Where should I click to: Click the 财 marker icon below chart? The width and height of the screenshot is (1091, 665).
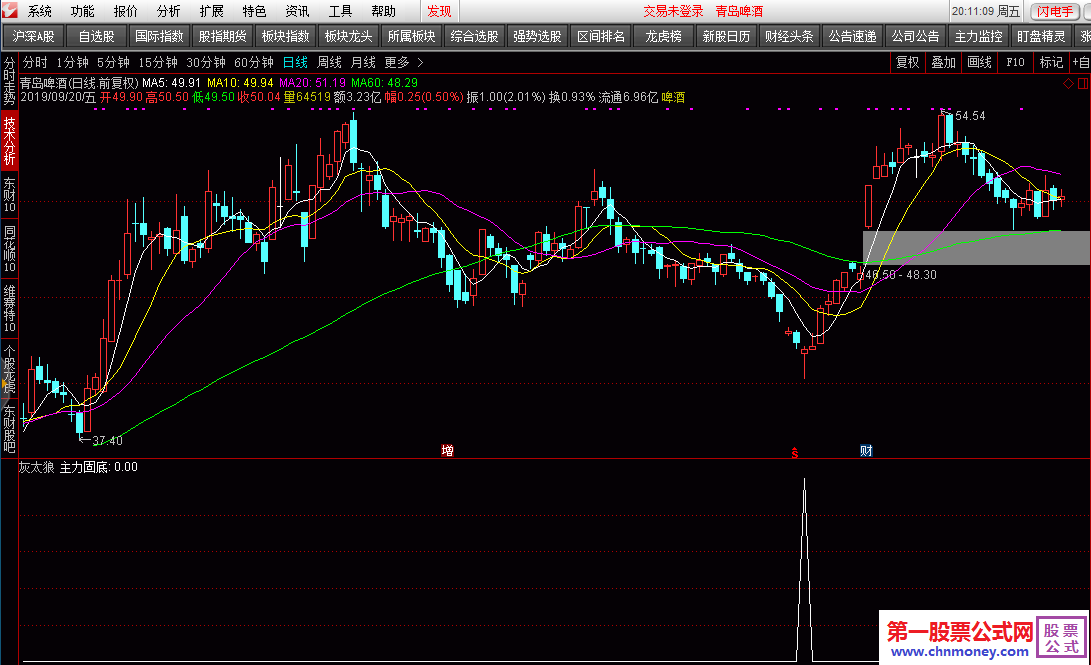click(x=866, y=451)
